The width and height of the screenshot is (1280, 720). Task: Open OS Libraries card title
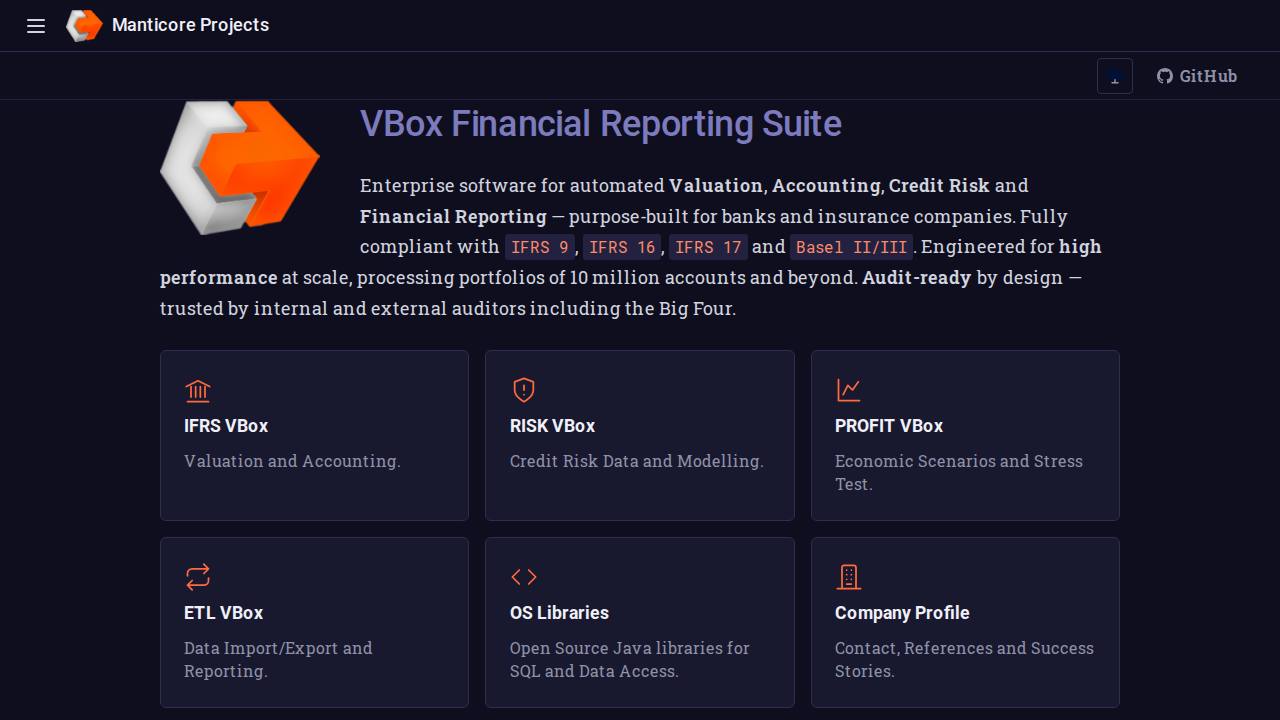tap(559, 613)
